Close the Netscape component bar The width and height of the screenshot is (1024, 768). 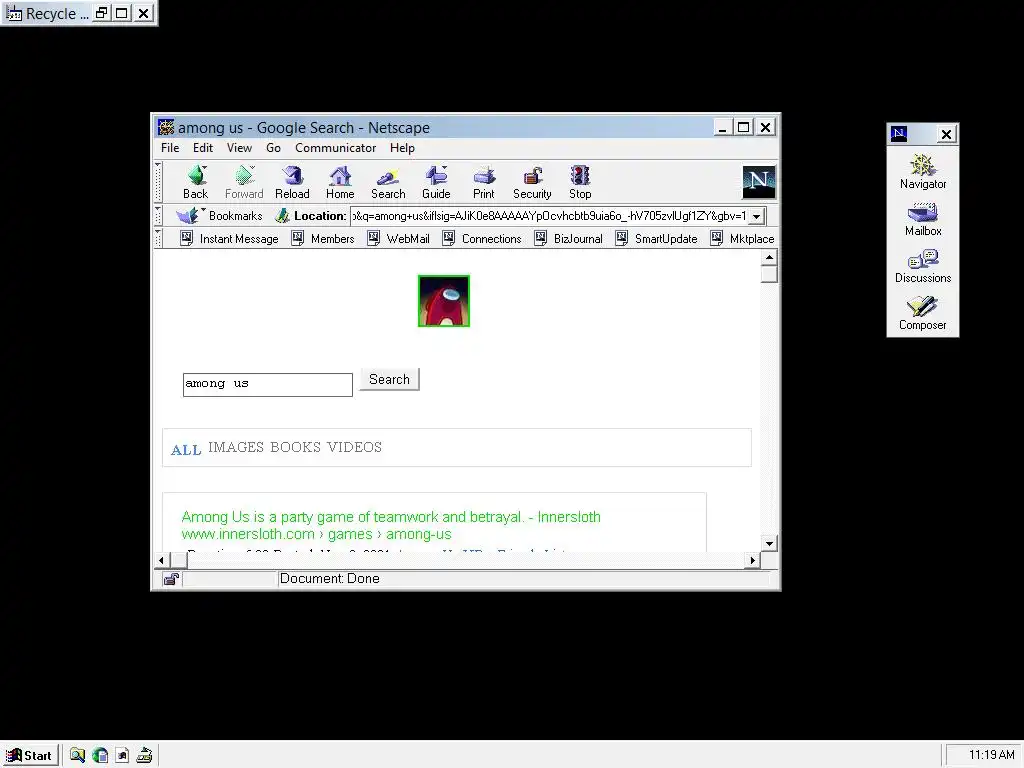(x=946, y=135)
